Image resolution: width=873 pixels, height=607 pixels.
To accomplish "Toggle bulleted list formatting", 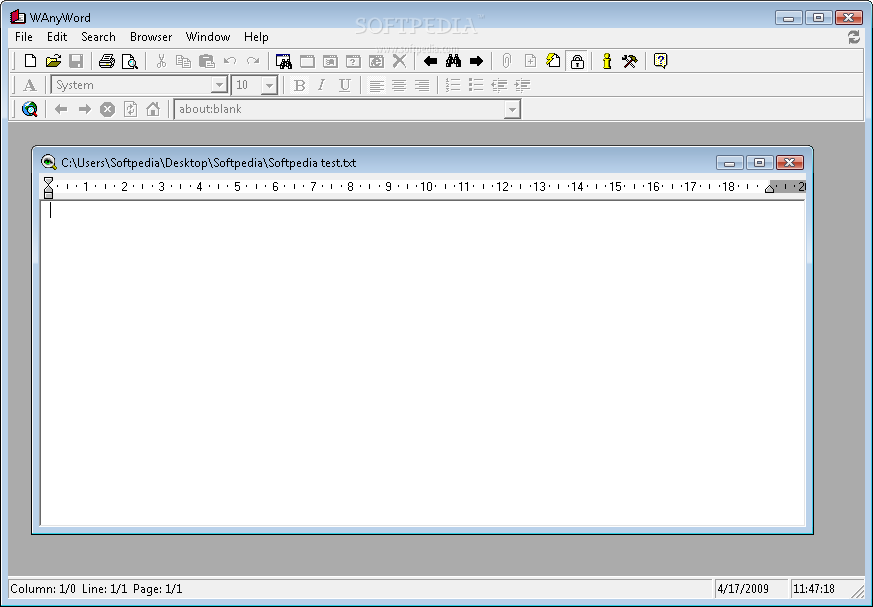I will [475, 85].
